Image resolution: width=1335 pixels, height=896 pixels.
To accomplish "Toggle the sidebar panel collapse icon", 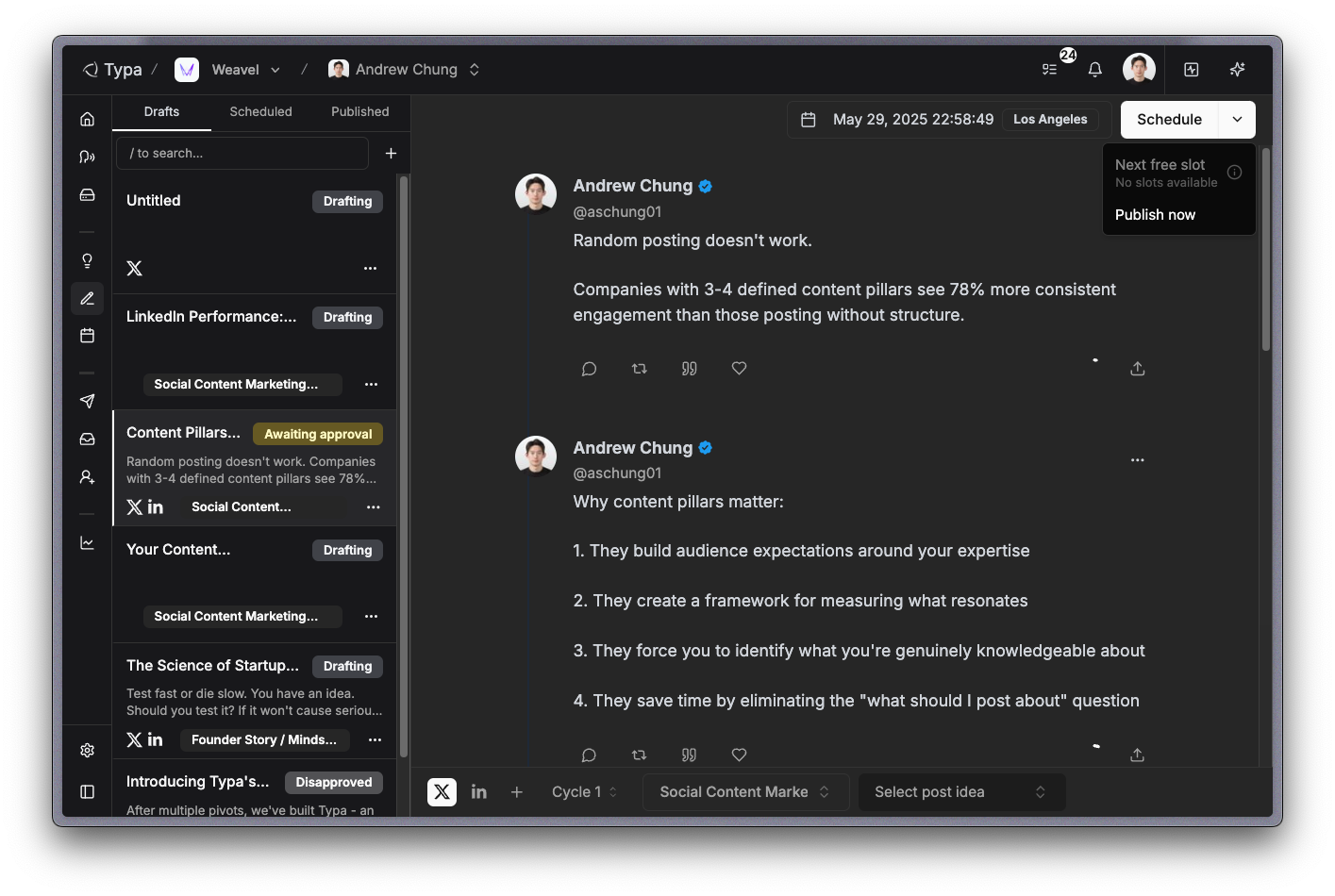I will 88,792.
